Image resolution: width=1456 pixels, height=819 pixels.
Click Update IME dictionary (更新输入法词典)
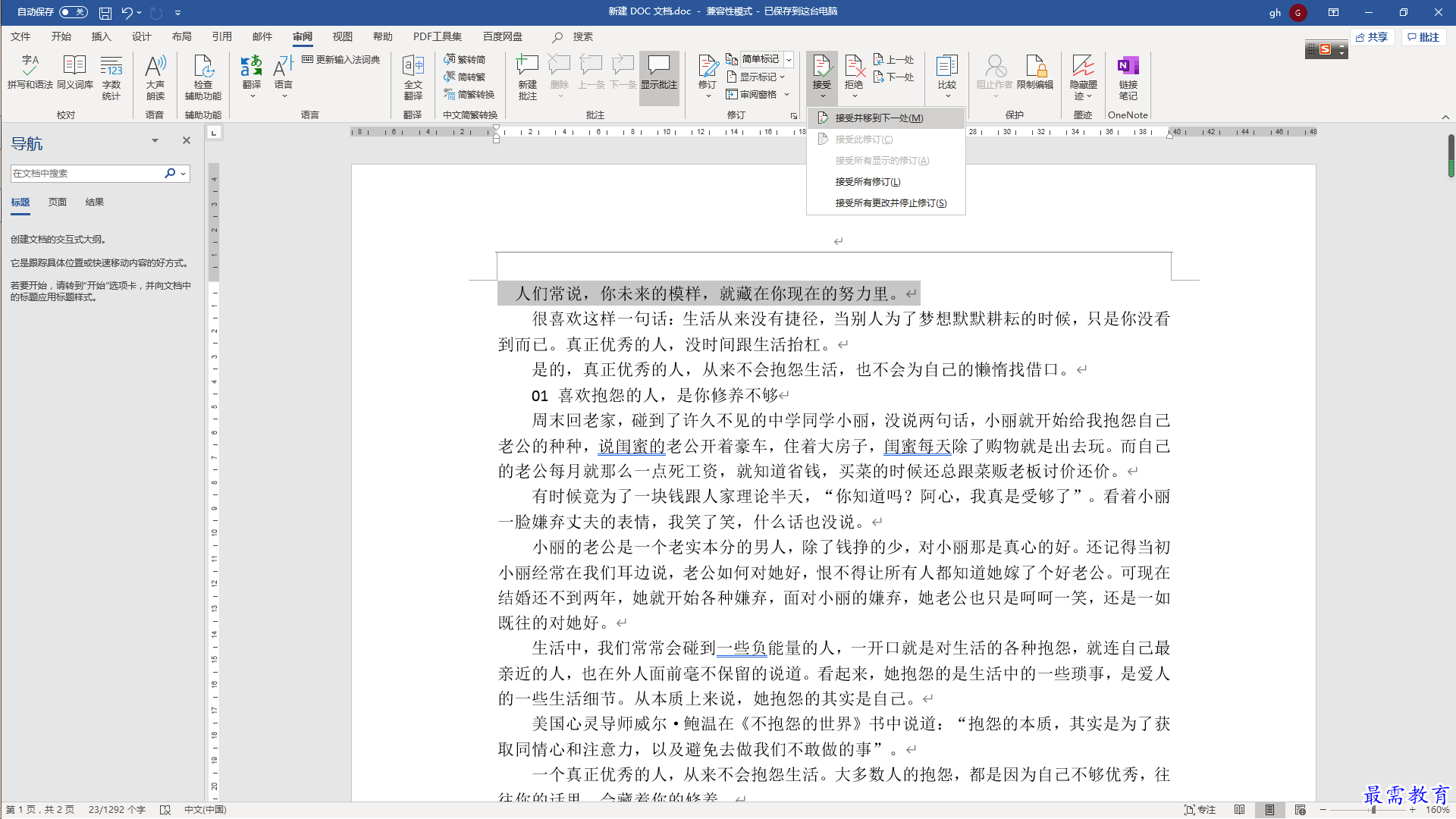tap(340, 59)
